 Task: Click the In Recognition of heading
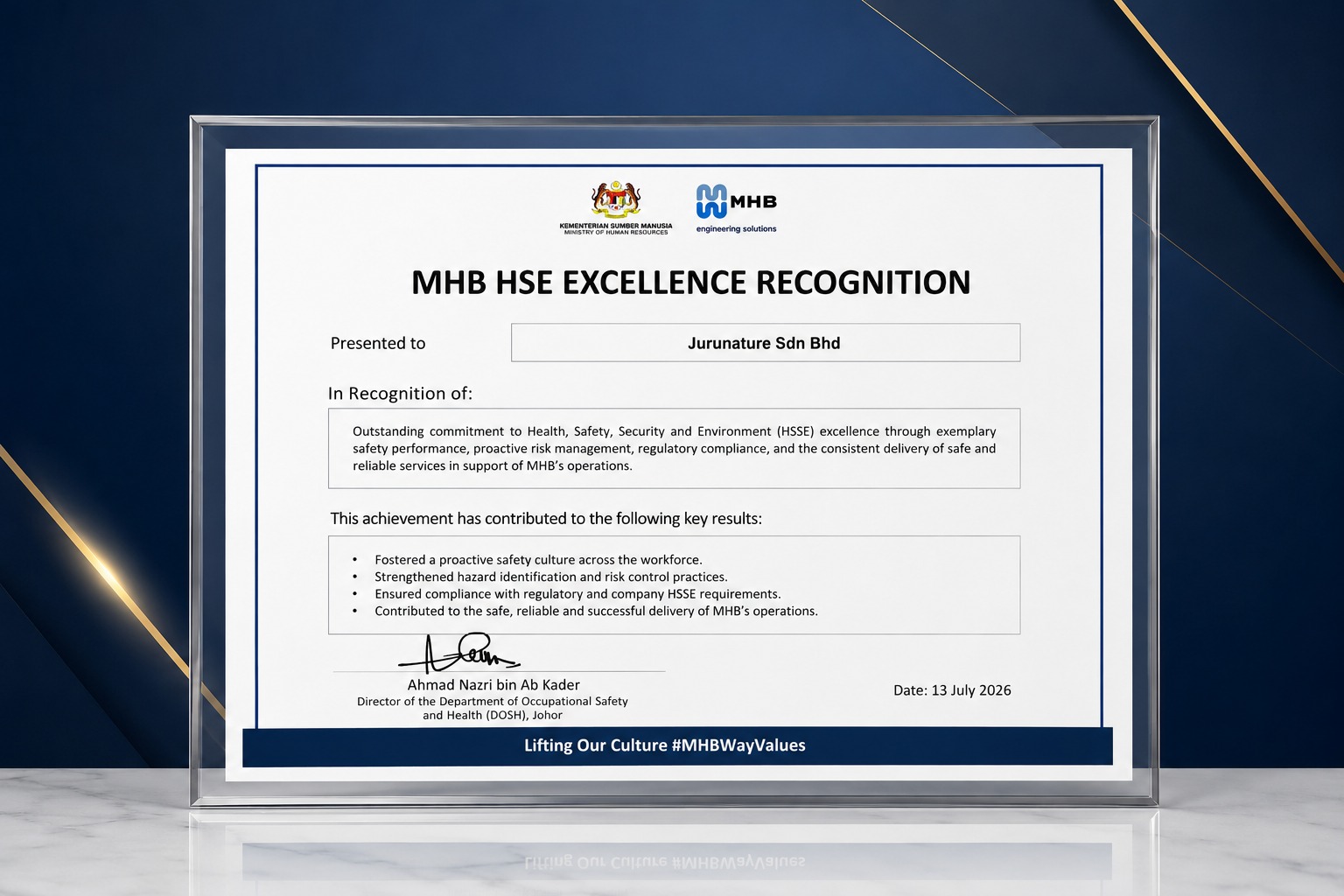(400, 394)
